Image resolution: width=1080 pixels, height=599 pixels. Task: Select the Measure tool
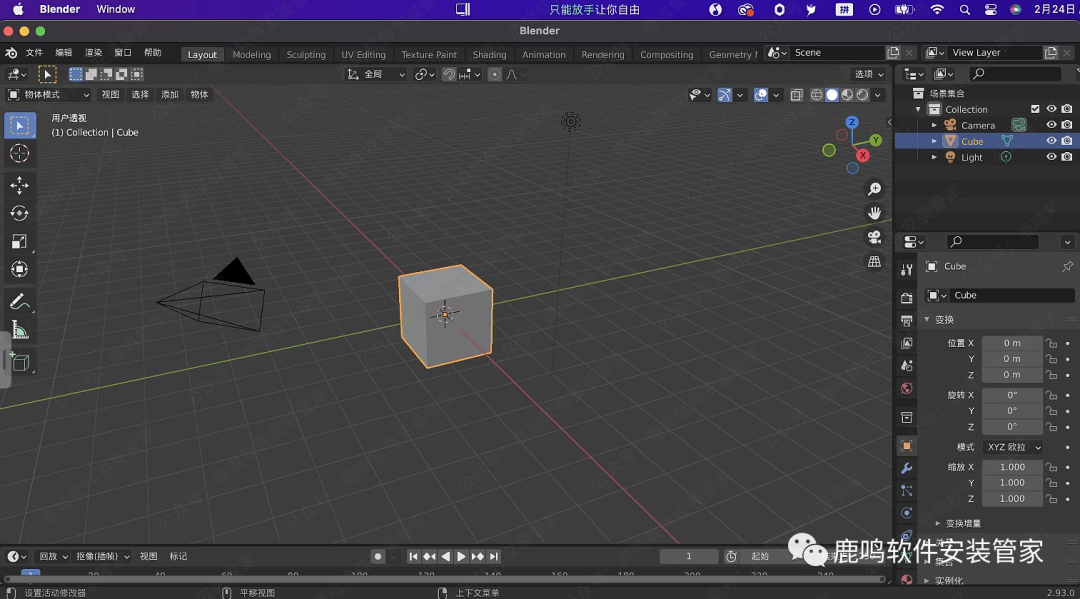[x=19, y=331]
